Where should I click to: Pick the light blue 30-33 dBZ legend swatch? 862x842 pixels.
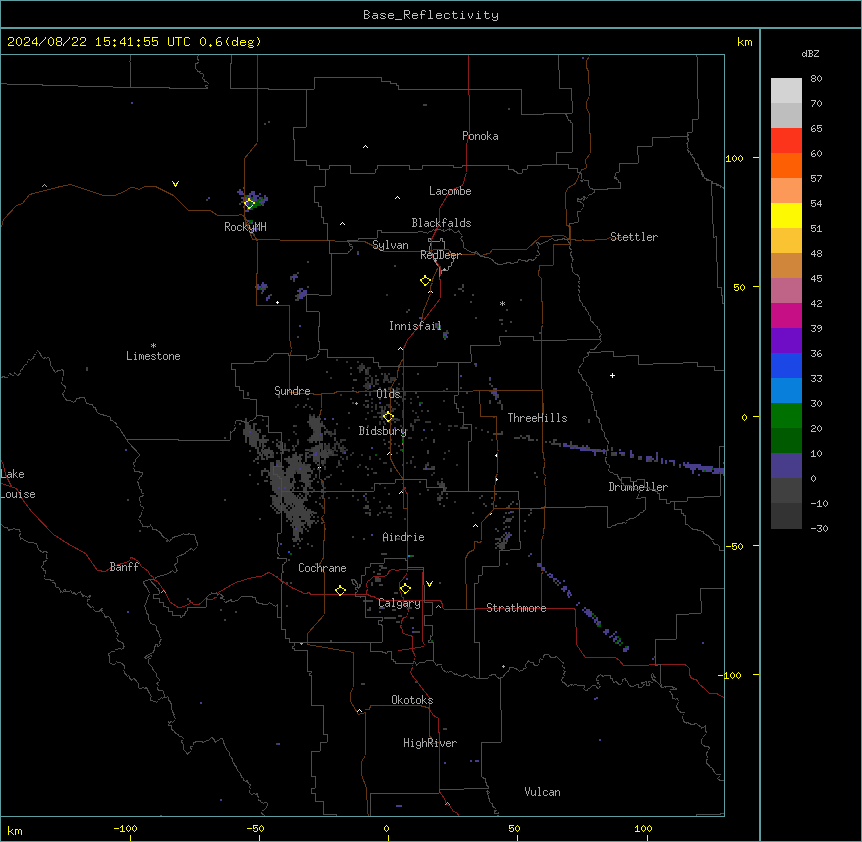[x=786, y=391]
